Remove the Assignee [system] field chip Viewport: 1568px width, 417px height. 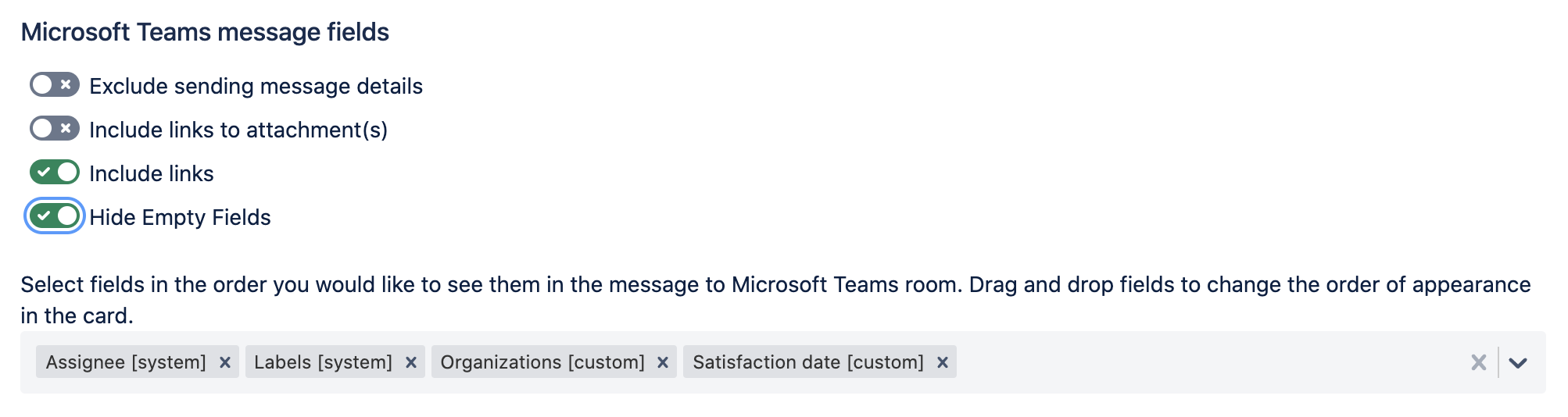click(x=225, y=362)
